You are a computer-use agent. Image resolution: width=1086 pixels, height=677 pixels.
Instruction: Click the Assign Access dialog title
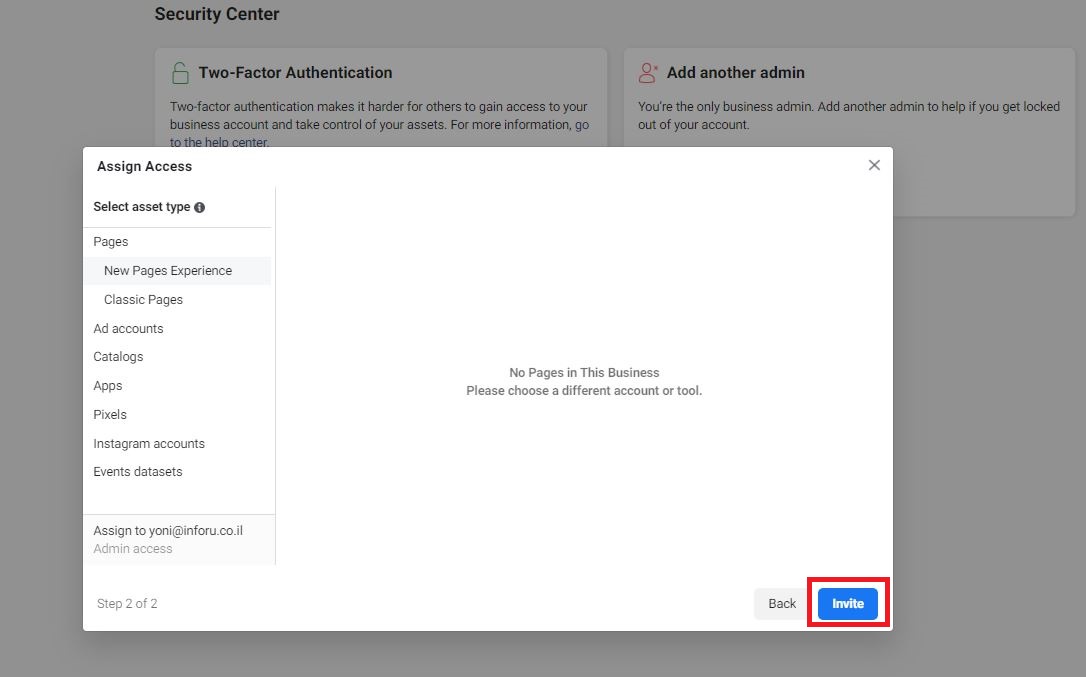point(144,166)
